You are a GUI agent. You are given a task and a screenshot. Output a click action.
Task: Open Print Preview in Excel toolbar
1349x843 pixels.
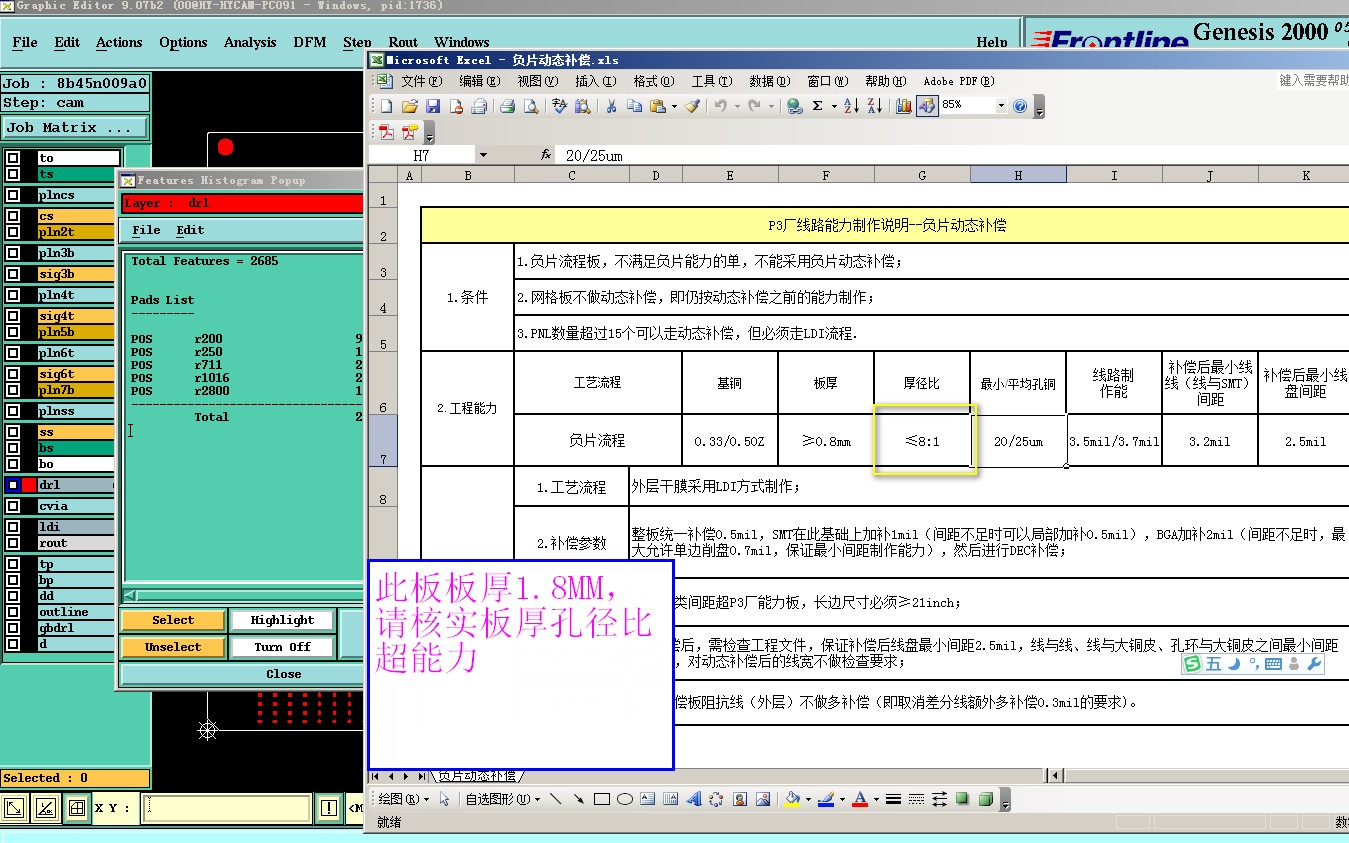tap(531, 106)
